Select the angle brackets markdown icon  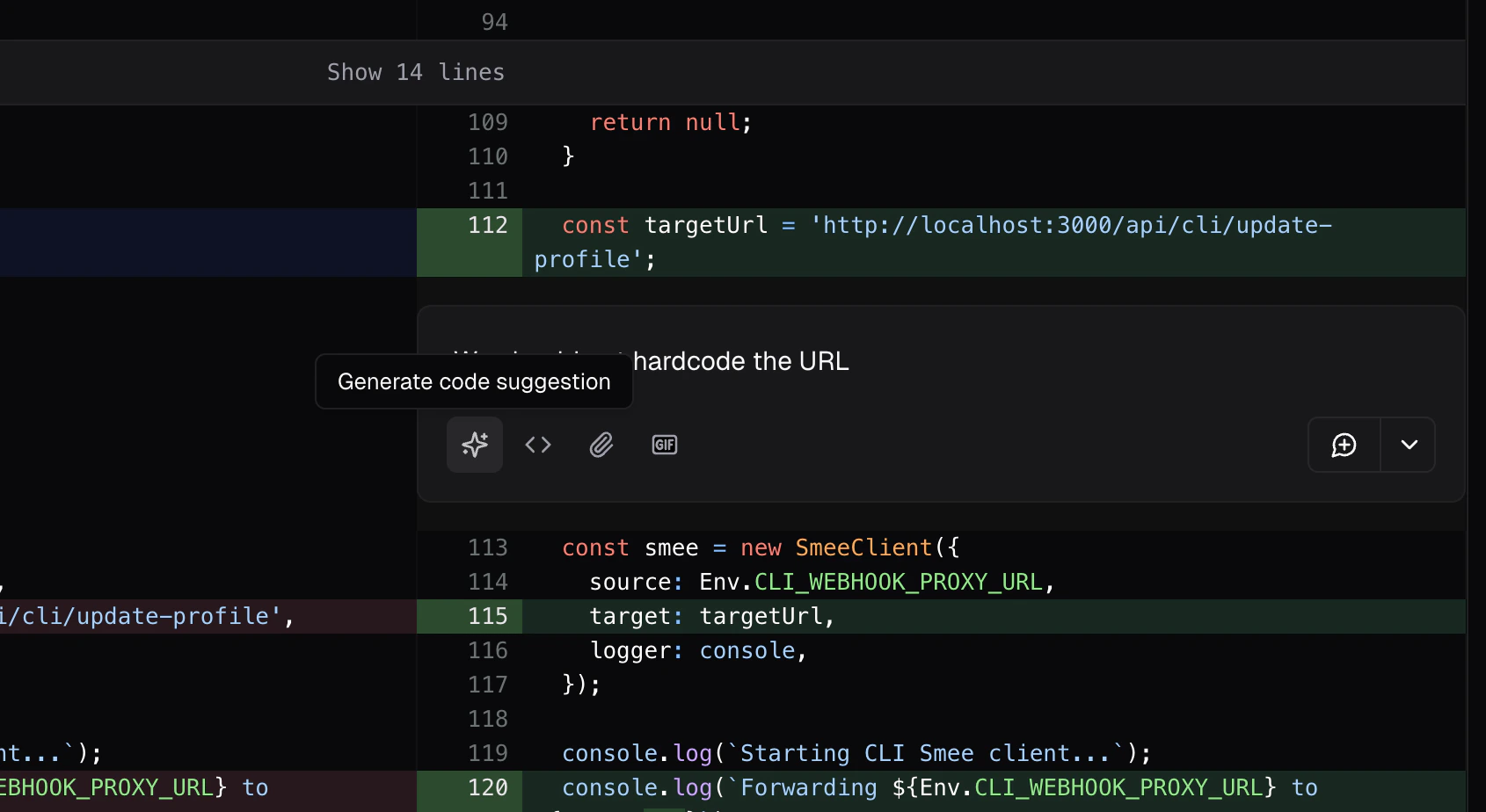(537, 445)
